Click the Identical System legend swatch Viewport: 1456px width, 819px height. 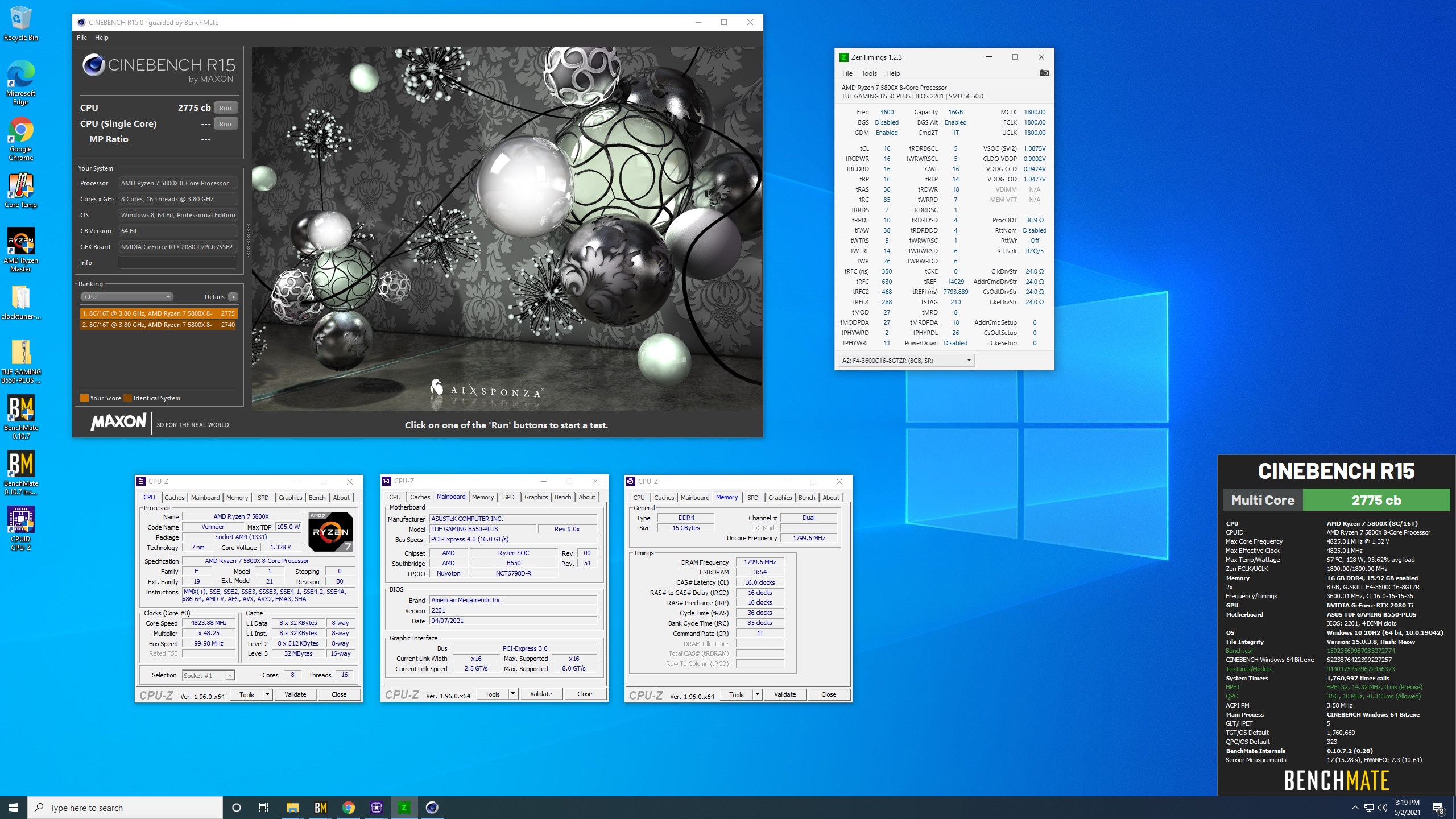[128, 398]
